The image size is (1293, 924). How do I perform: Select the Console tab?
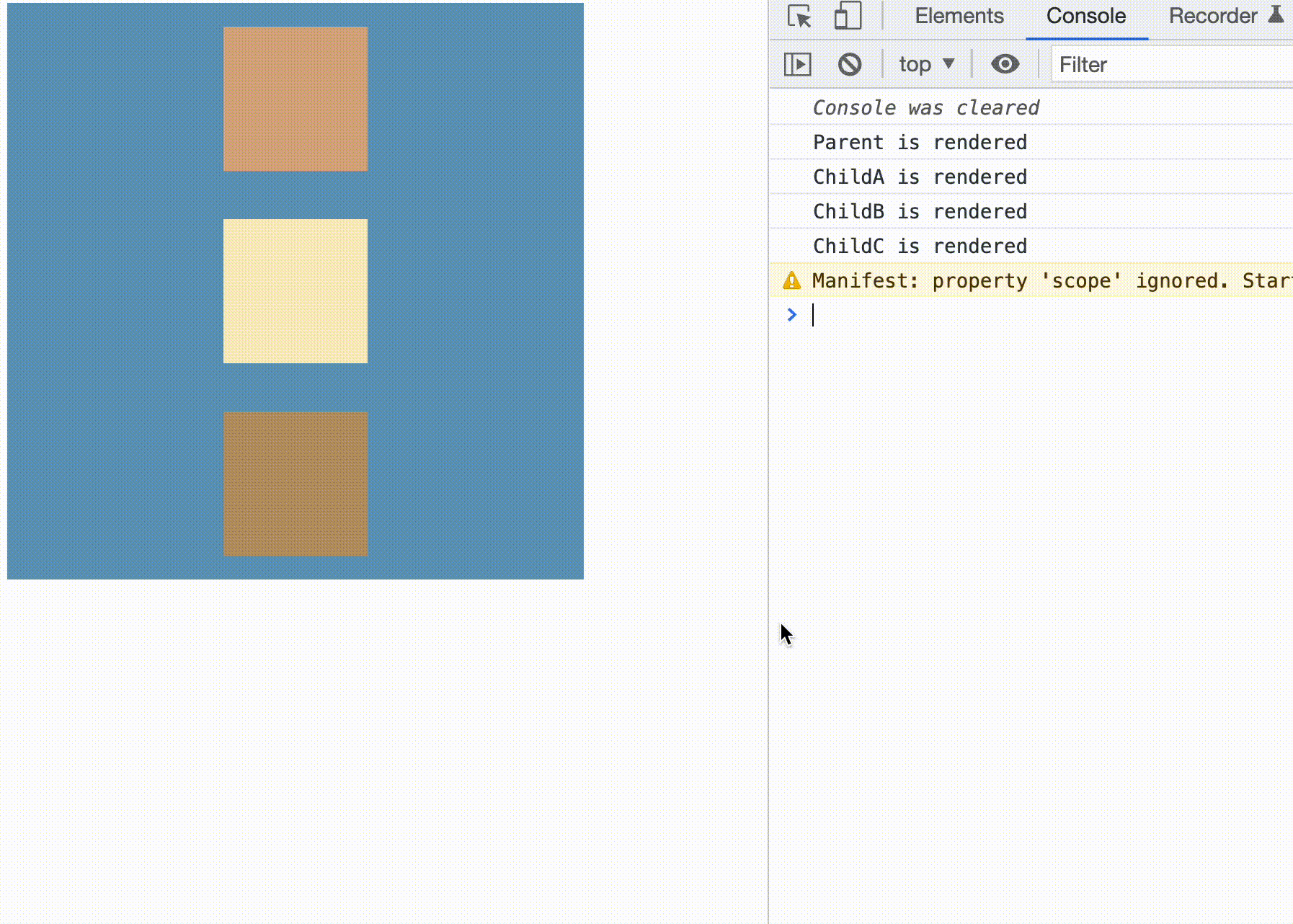point(1085,16)
